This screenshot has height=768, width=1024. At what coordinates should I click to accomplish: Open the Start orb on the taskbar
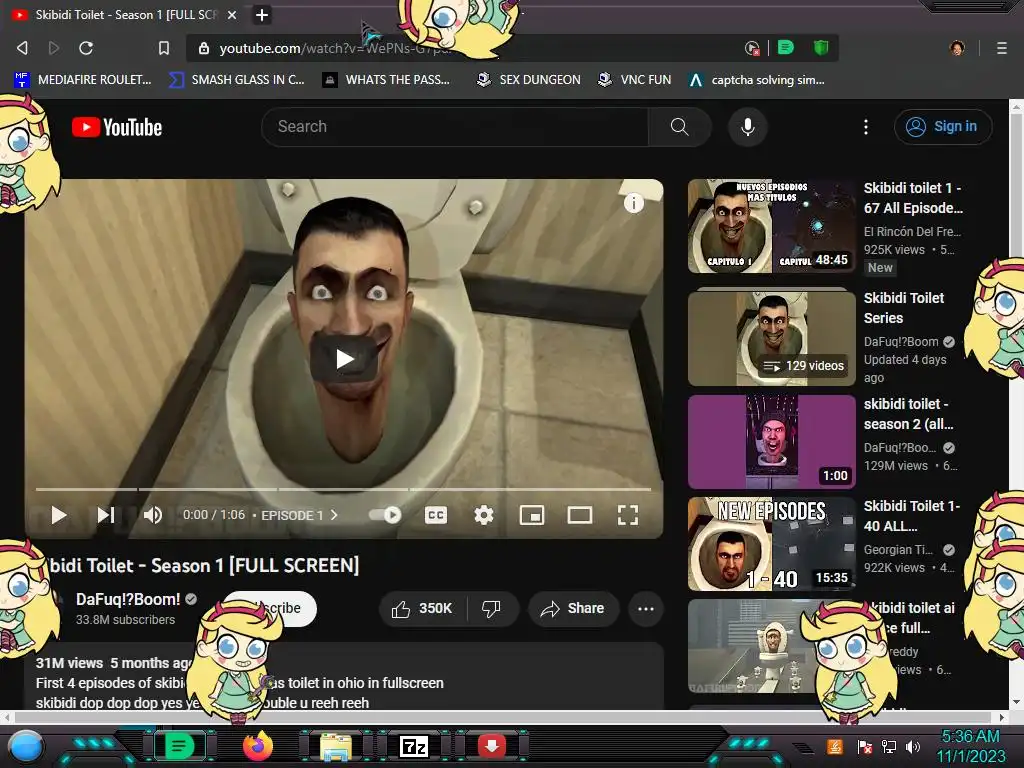point(25,747)
